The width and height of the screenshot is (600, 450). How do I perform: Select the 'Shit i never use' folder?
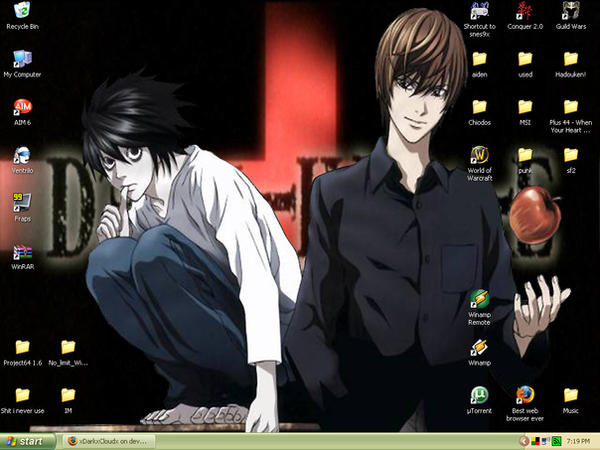coord(22,395)
